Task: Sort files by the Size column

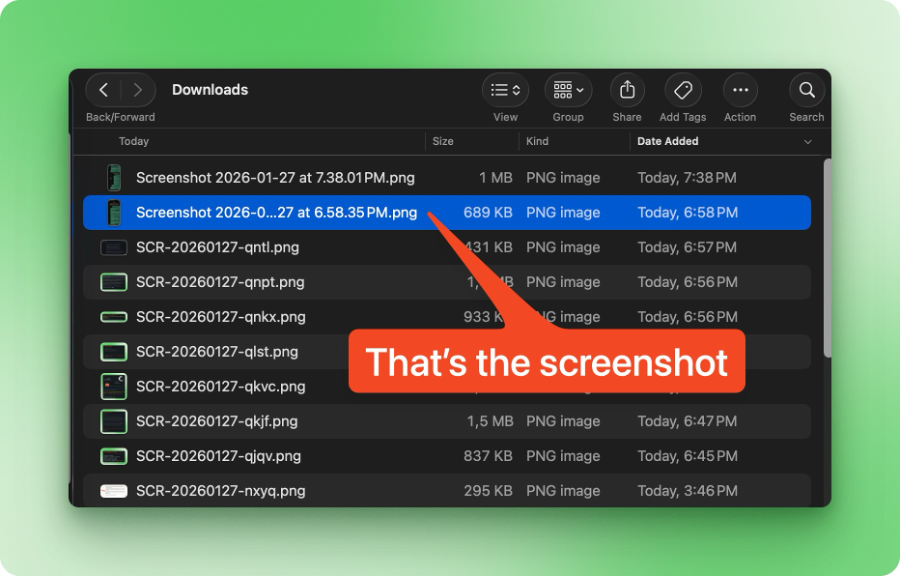Action: [441, 141]
